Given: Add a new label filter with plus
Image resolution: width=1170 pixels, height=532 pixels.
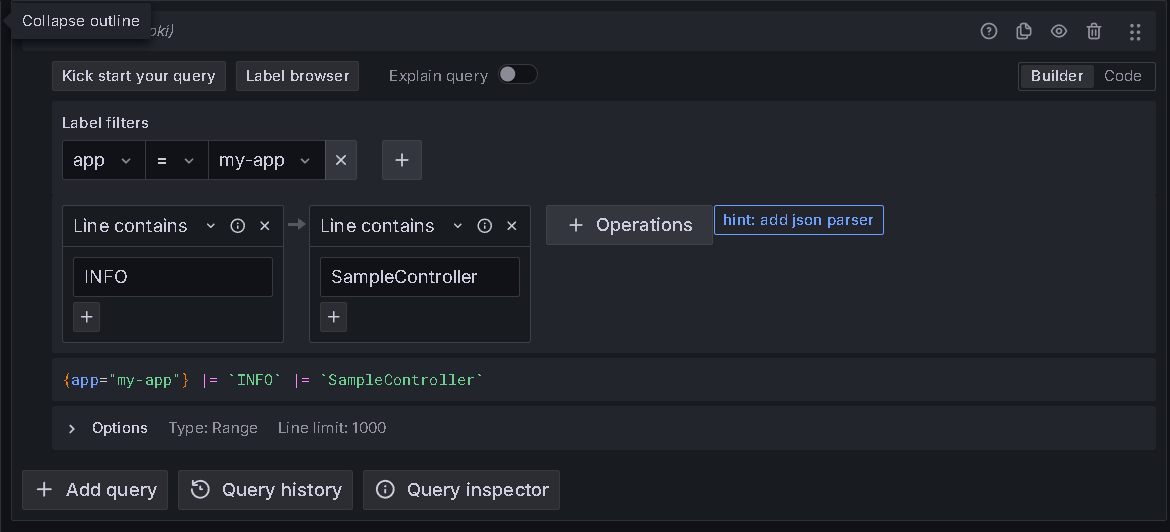Looking at the screenshot, I should (x=402, y=160).
